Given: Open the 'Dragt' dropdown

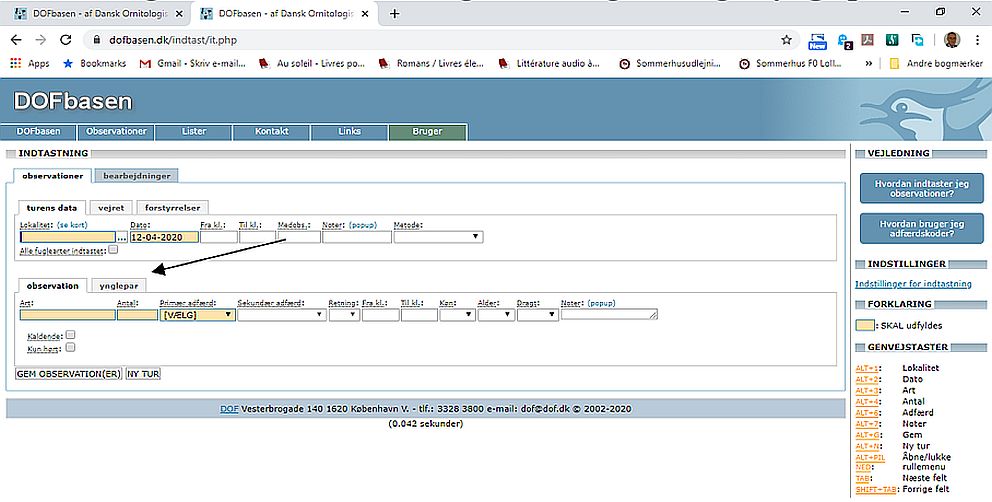Looking at the screenshot, I should [x=538, y=315].
